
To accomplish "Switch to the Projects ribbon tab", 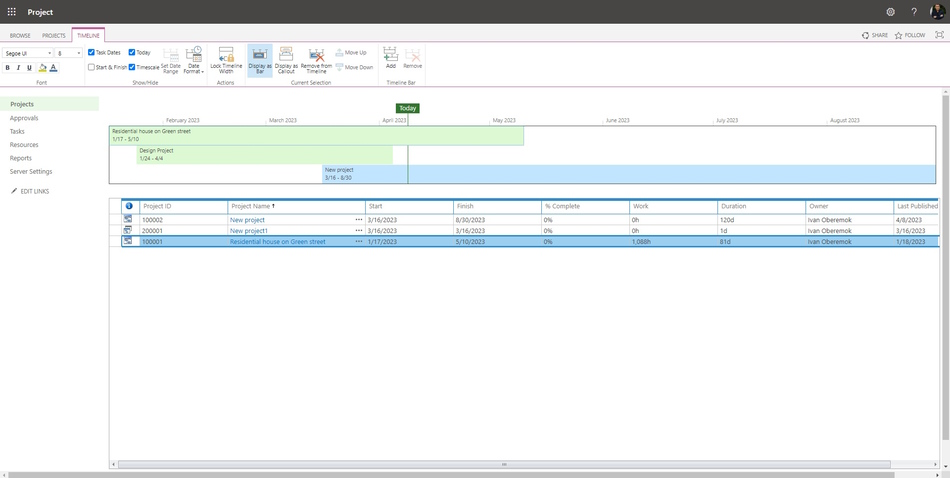I will coord(53,35).
